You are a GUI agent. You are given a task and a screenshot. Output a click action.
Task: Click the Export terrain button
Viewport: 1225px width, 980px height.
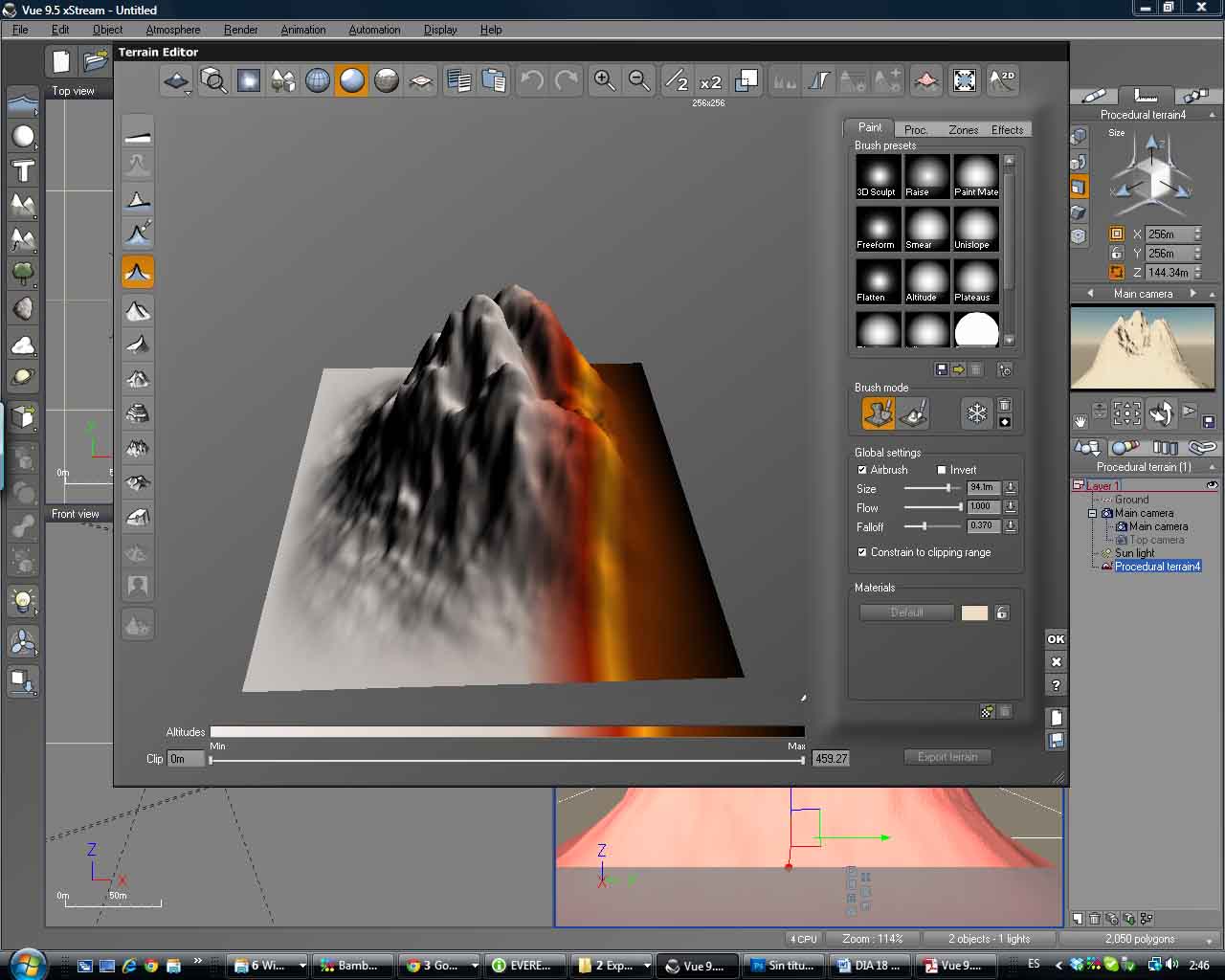pyautogui.click(x=947, y=757)
